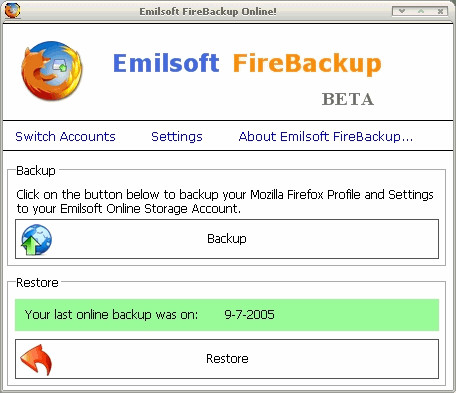Screen dimensions: 456x393
Task: Click the blue Emilsoft heading text
Action: [x=166, y=63]
